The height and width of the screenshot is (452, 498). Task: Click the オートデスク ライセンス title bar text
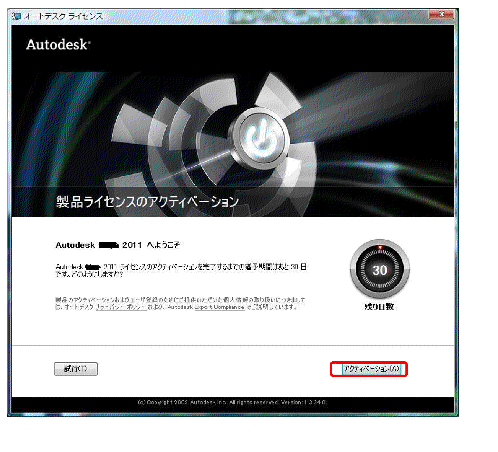[x=63, y=16]
